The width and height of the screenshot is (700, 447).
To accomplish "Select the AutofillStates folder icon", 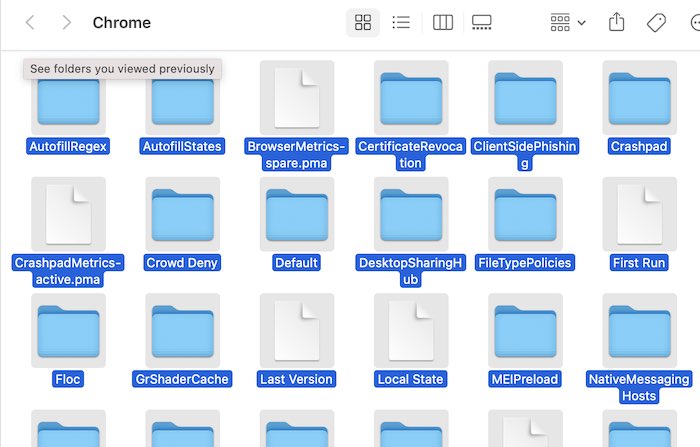I will tap(183, 102).
